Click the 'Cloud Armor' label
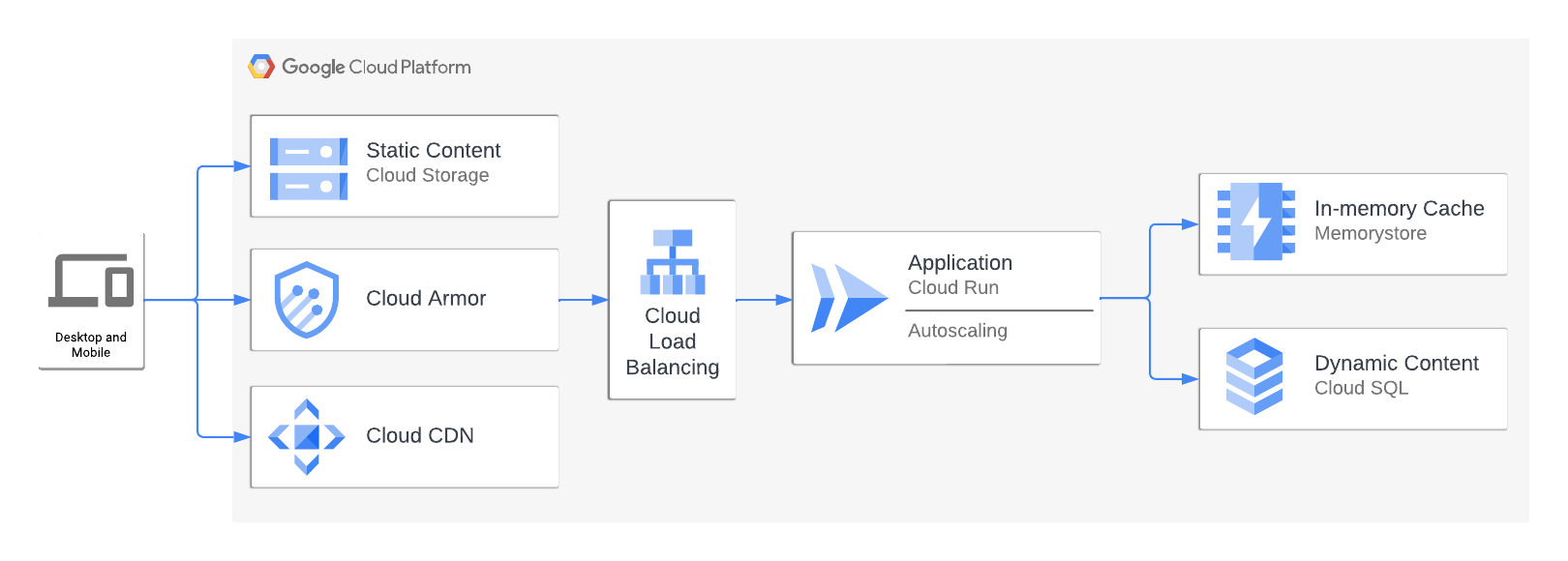 click(x=426, y=298)
